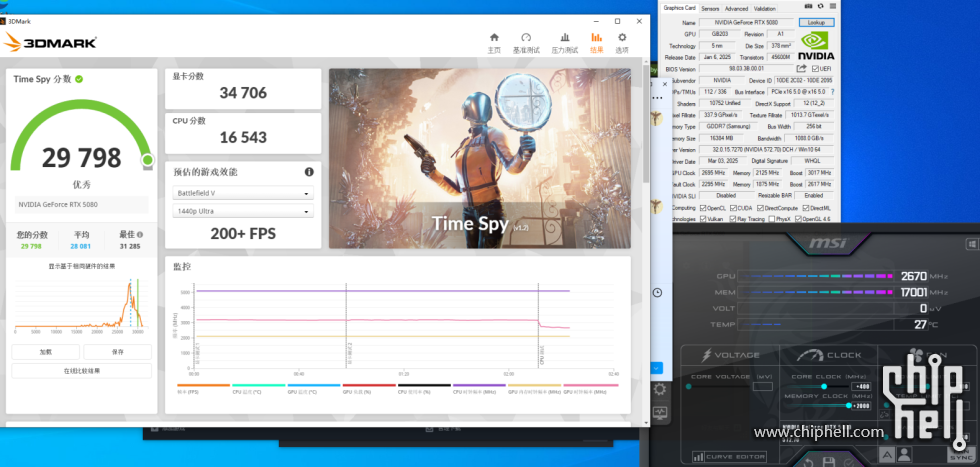Click Memory Clock +2000 value field
The width and height of the screenshot is (980, 467).
pyautogui.click(x=861, y=406)
